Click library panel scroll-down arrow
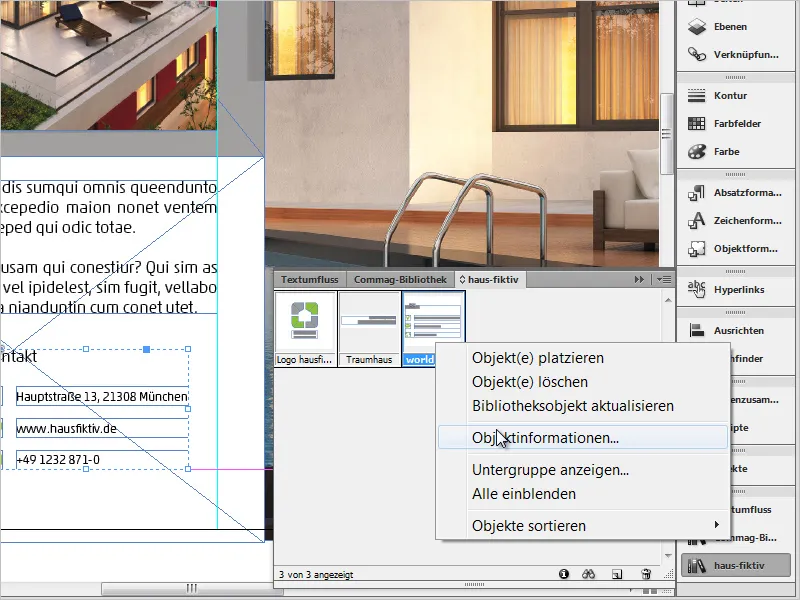 [x=668, y=556]
